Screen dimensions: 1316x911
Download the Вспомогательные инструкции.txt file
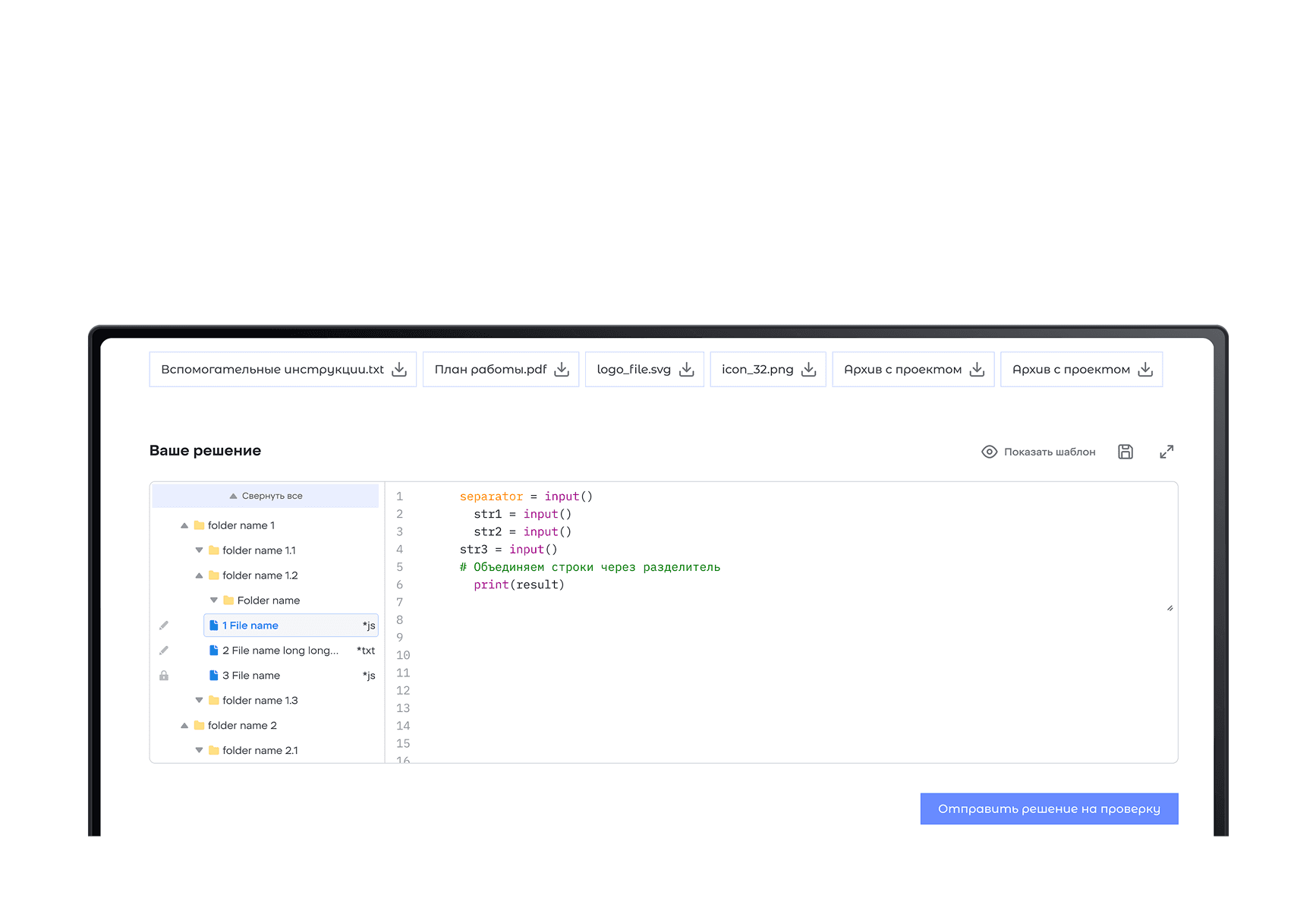(x=399, y=370)
